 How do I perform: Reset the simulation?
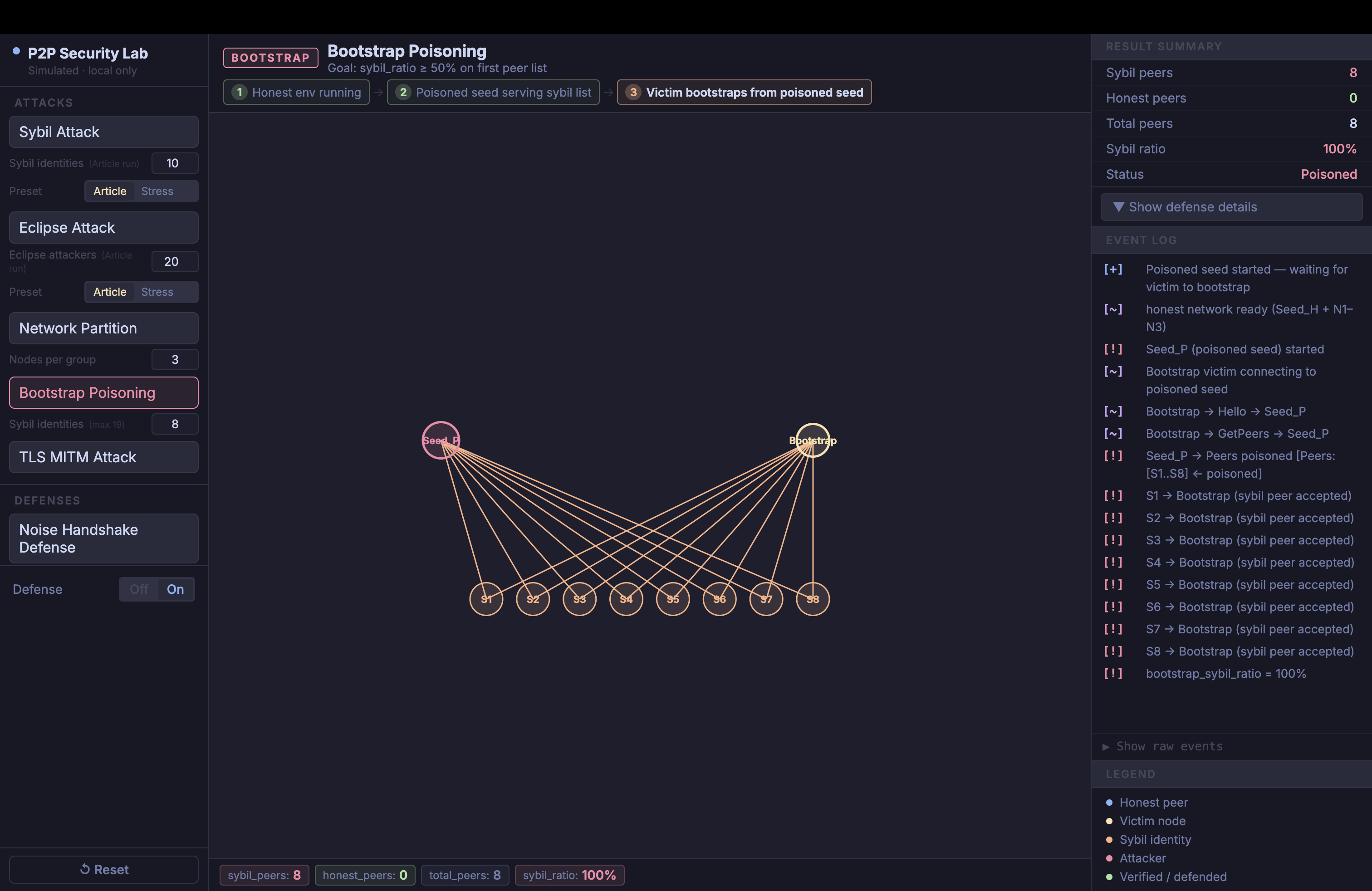[104, 869]
